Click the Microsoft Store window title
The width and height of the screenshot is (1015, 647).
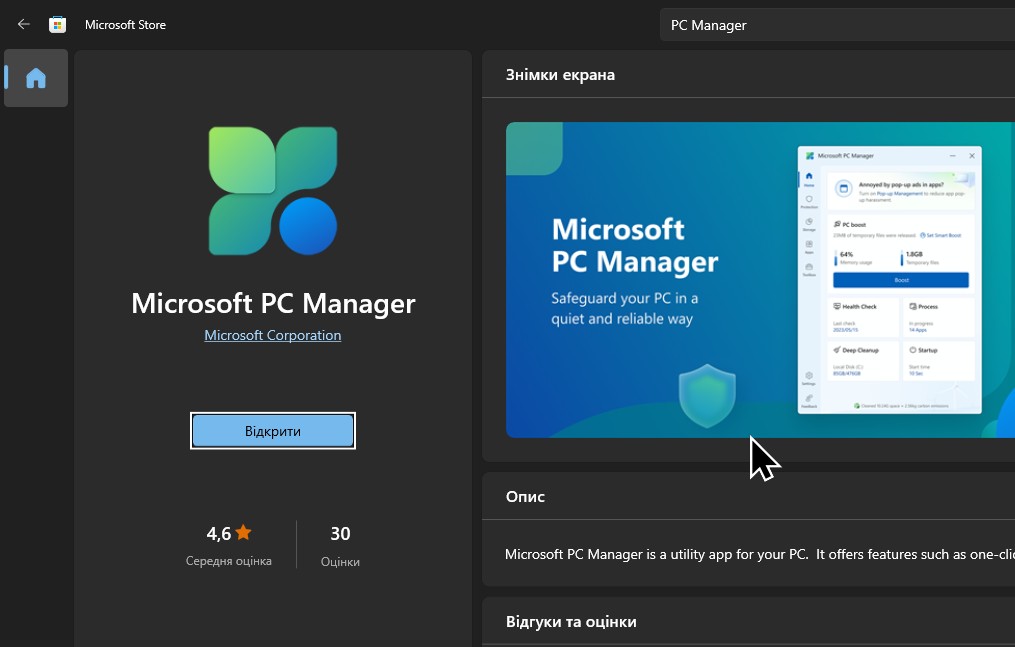click(126, 25)
